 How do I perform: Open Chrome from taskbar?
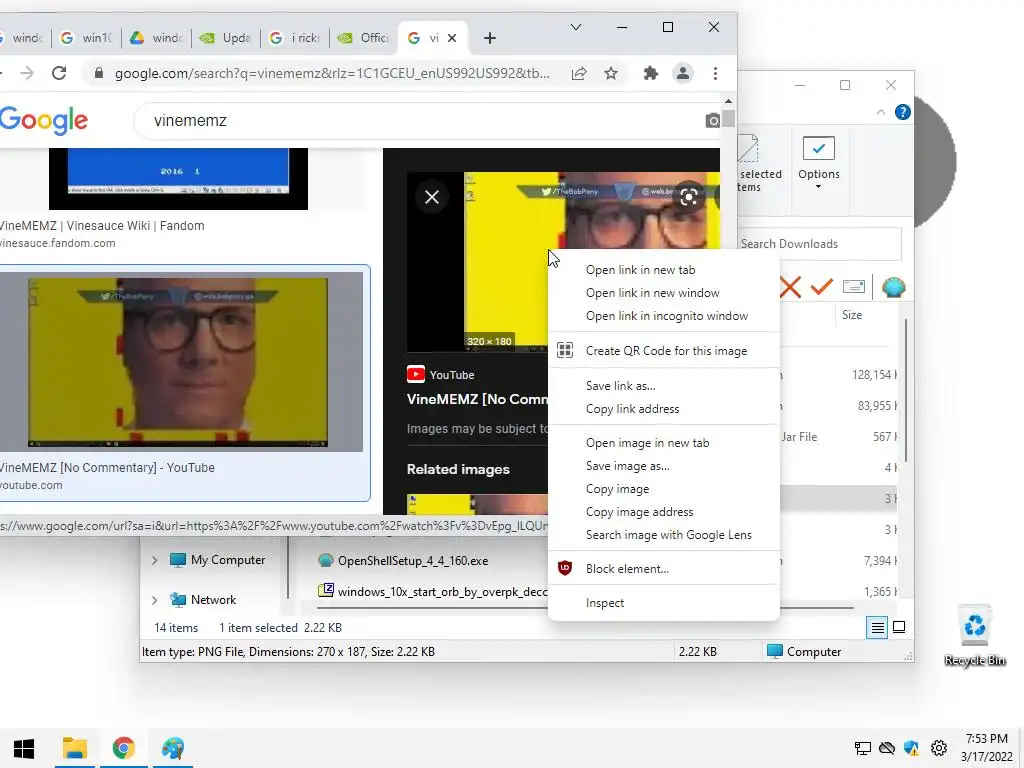click(x=123, y=748)
